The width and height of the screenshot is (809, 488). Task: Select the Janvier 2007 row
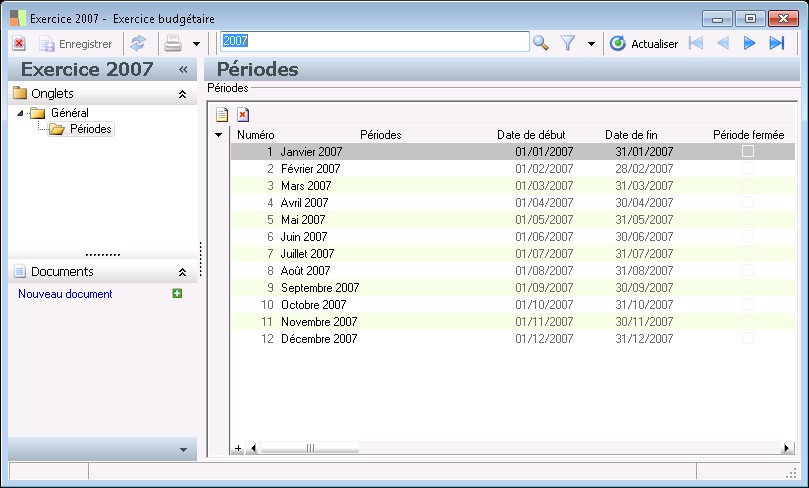point(512,152)
